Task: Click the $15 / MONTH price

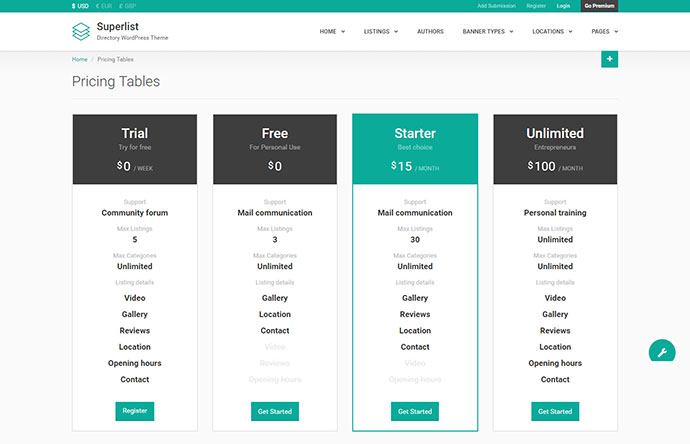Action: pos(415,166)
